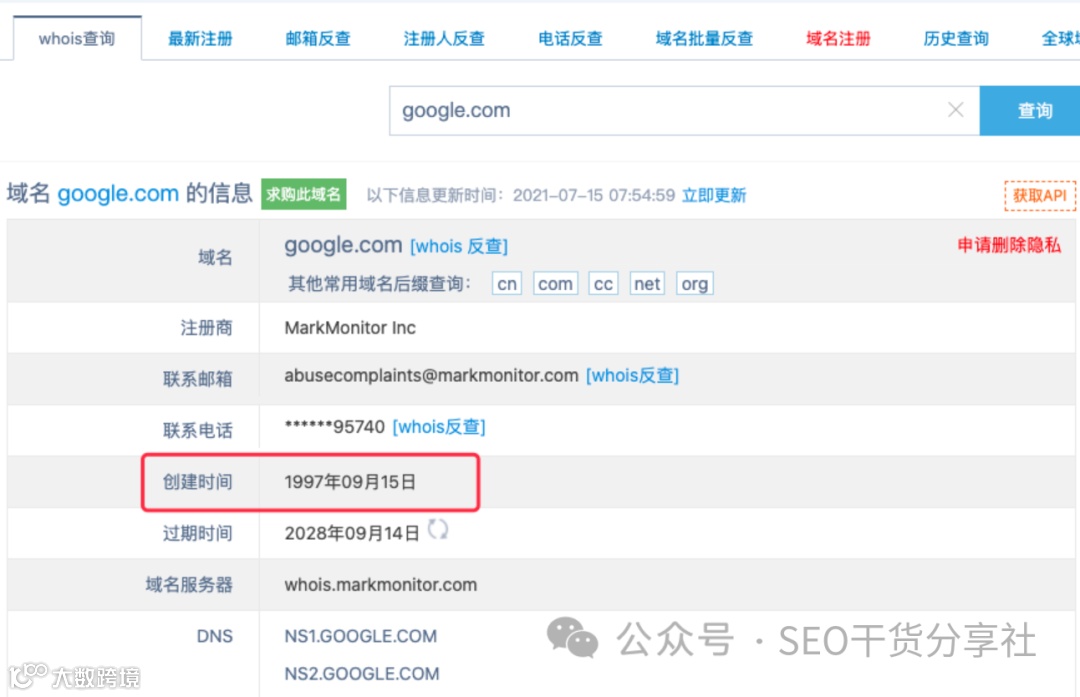The height and width of the screenshot is (697, 1080).
Task: Select the cn suffix lookup
Action: (507, 284)
